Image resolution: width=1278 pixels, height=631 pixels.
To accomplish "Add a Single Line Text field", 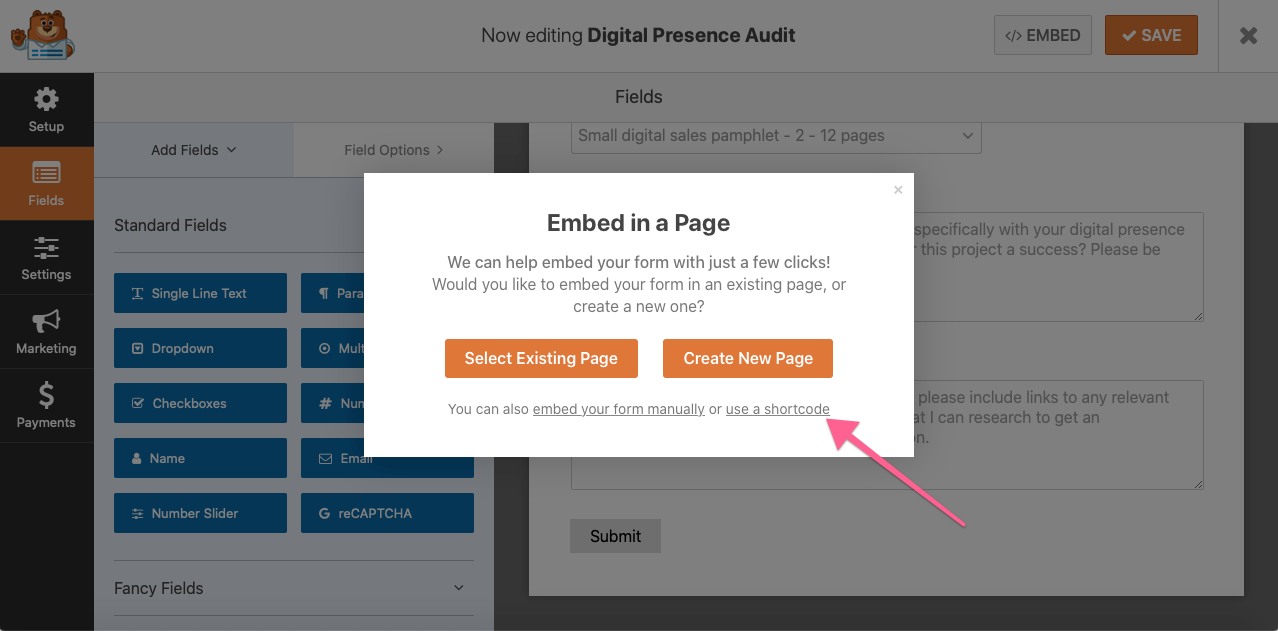I will (x=200, y=293).
